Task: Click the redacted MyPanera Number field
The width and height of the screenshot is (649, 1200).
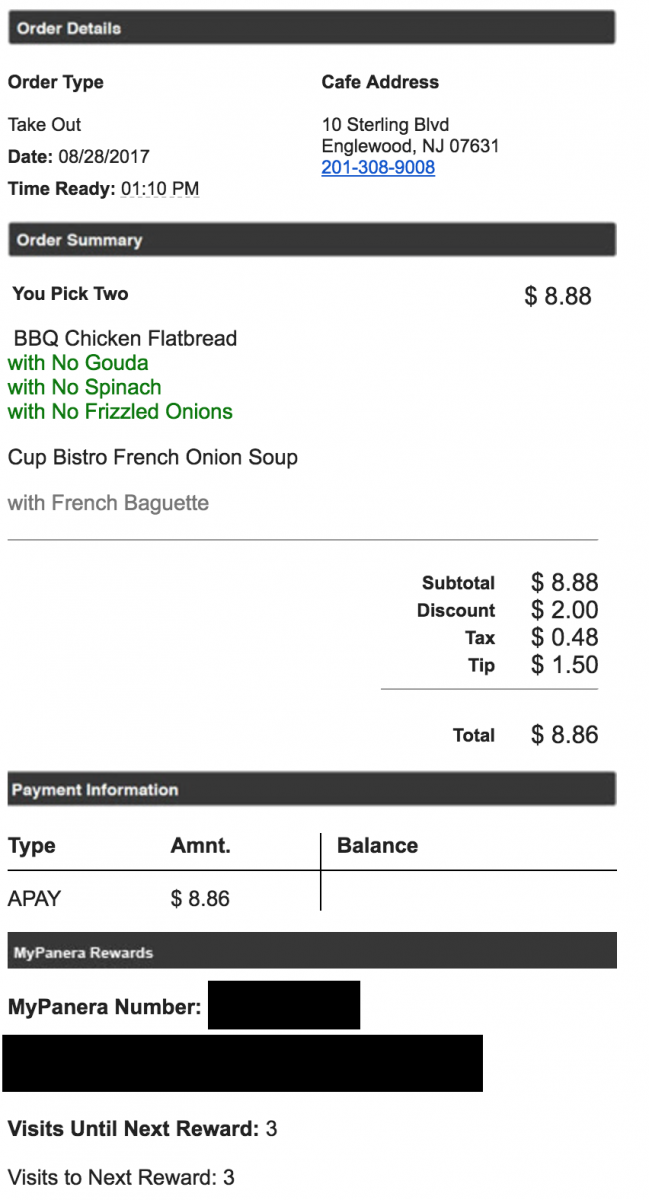Action: [x=283, y=1006]
